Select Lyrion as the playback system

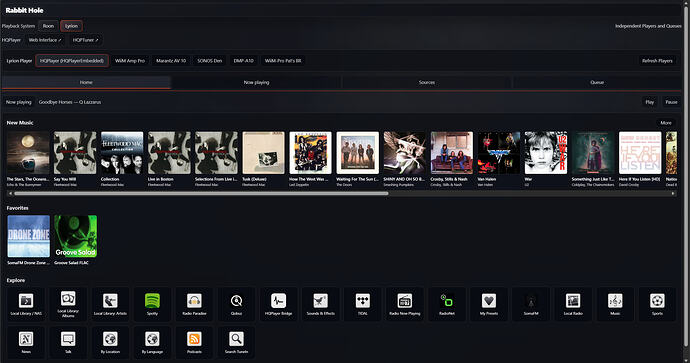[x=71, y=26]
